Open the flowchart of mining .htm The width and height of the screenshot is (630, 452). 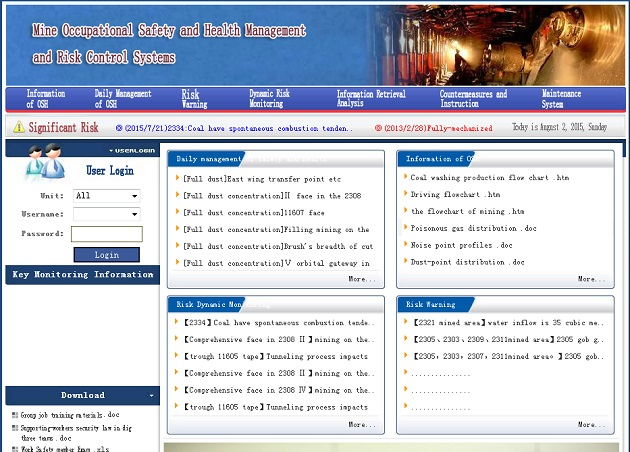[467, 211]
